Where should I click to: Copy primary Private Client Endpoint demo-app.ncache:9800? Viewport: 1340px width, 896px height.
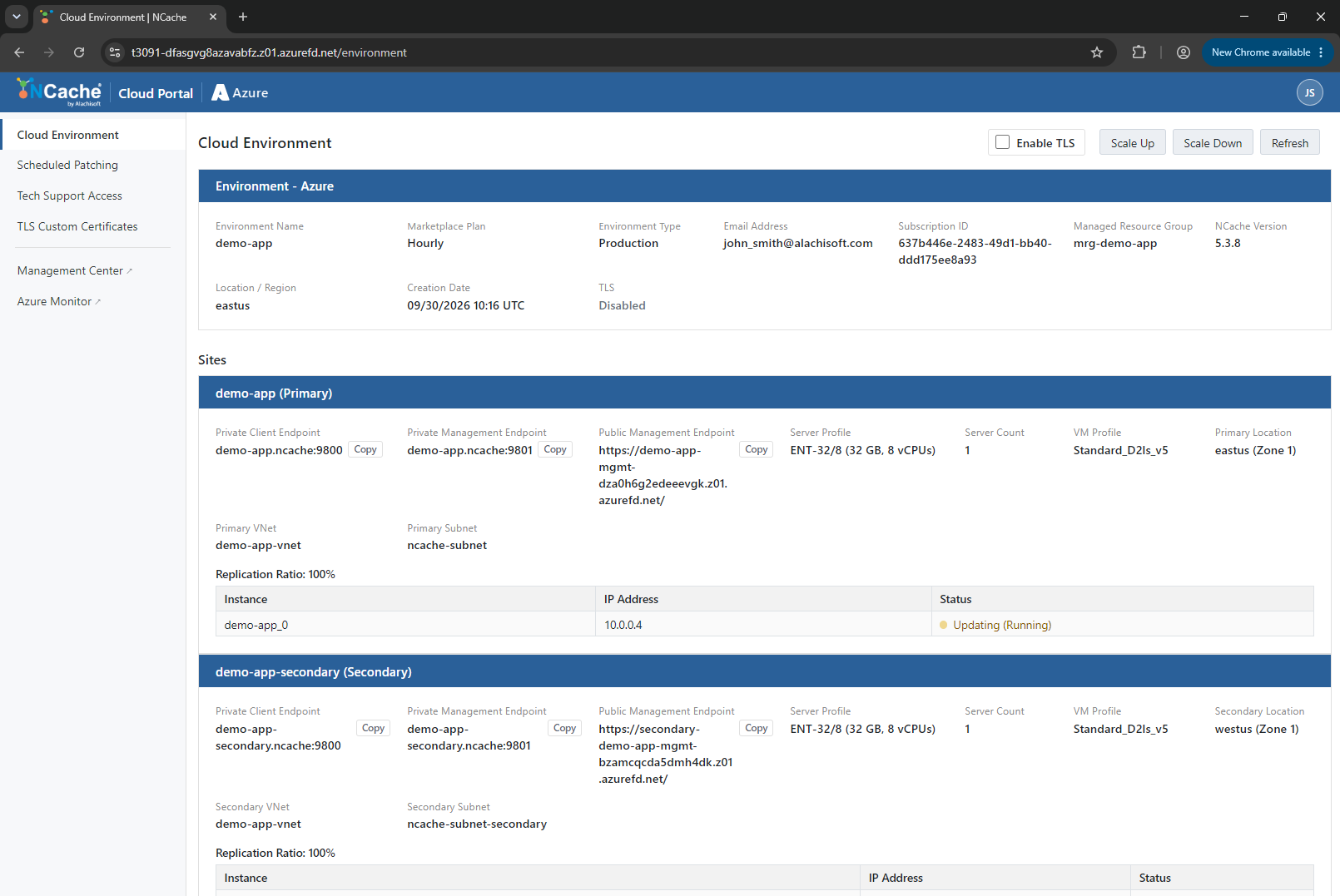pos(365,449)
